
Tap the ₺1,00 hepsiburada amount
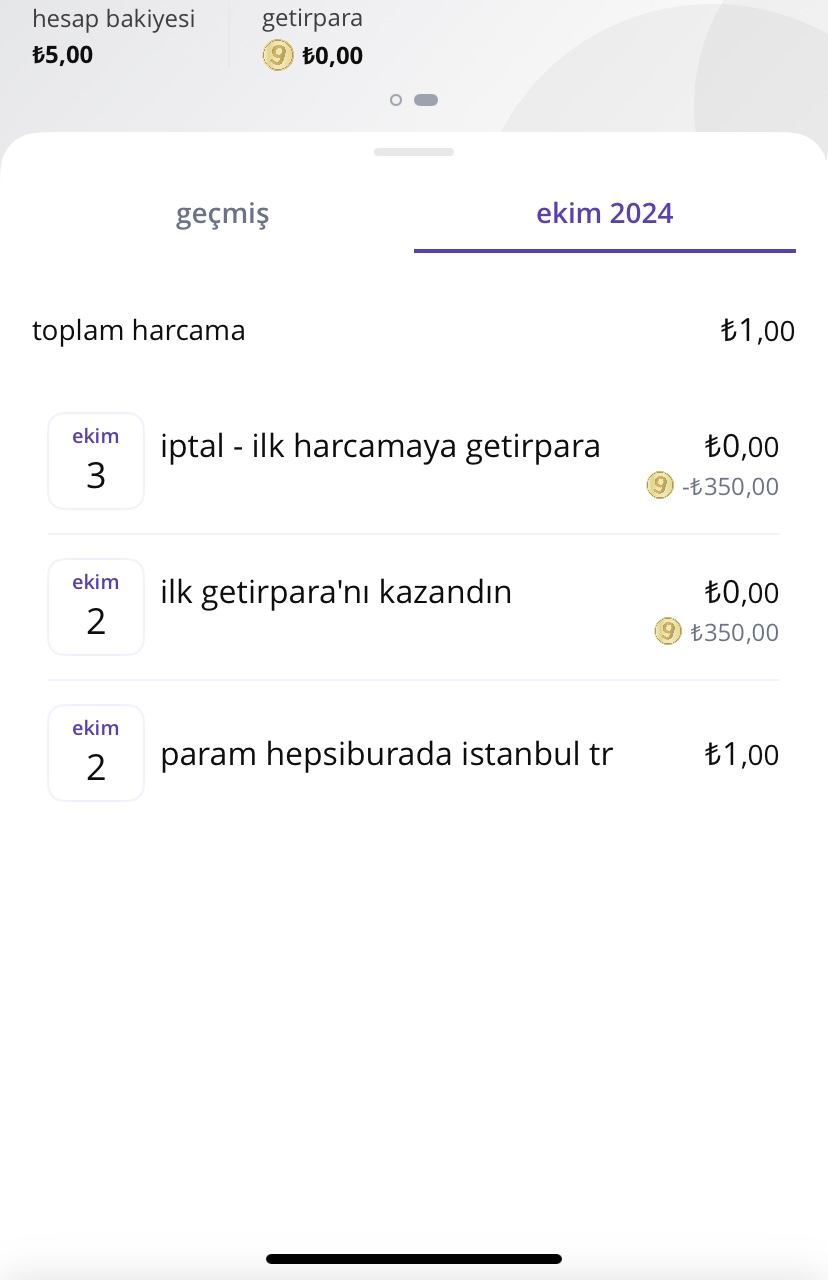point(741,754)
